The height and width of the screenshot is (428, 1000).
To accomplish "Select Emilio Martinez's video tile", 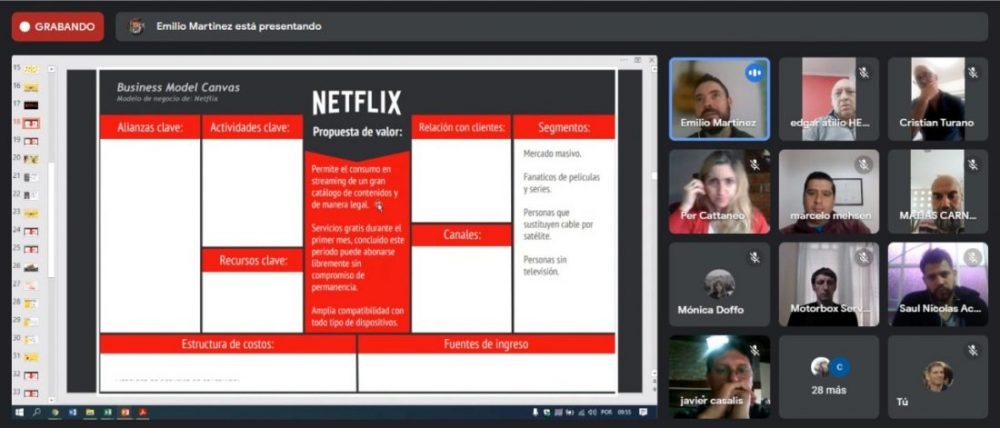I will [719, 99].
